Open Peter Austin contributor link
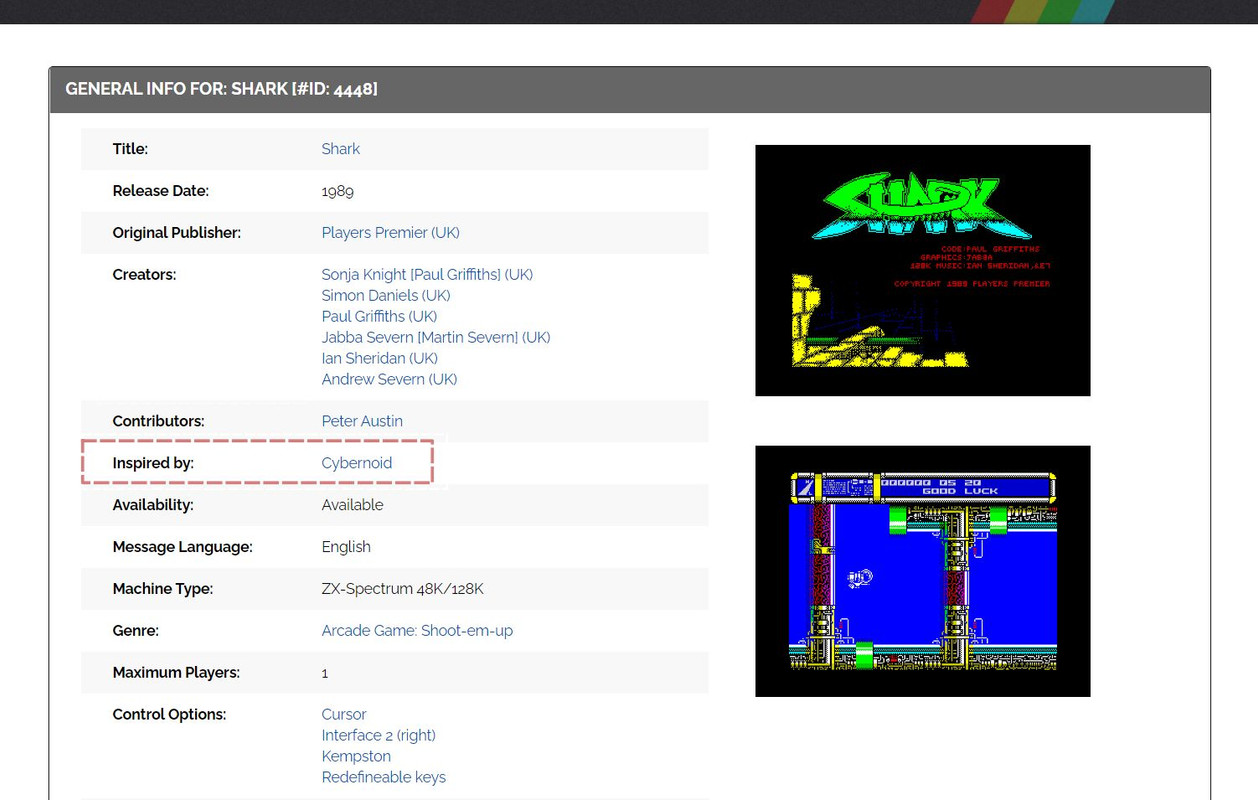Screen dimensions: 1258x800 point(362,422)
